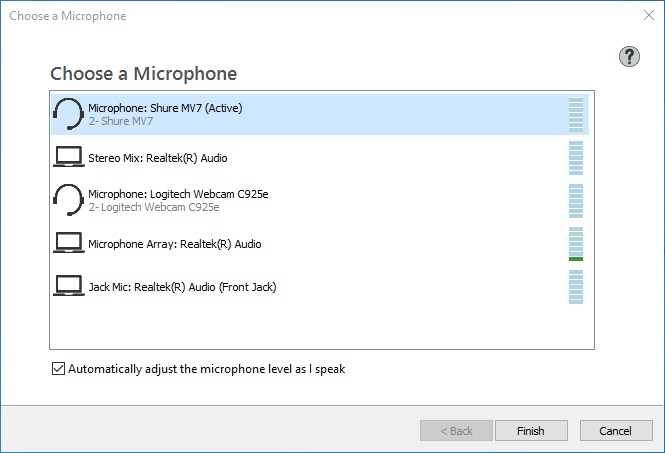Image resolution: width=665 pixels, height=453 pixels.
Task: Click the level meter for Stereo Mix
Action: (576, 158)
